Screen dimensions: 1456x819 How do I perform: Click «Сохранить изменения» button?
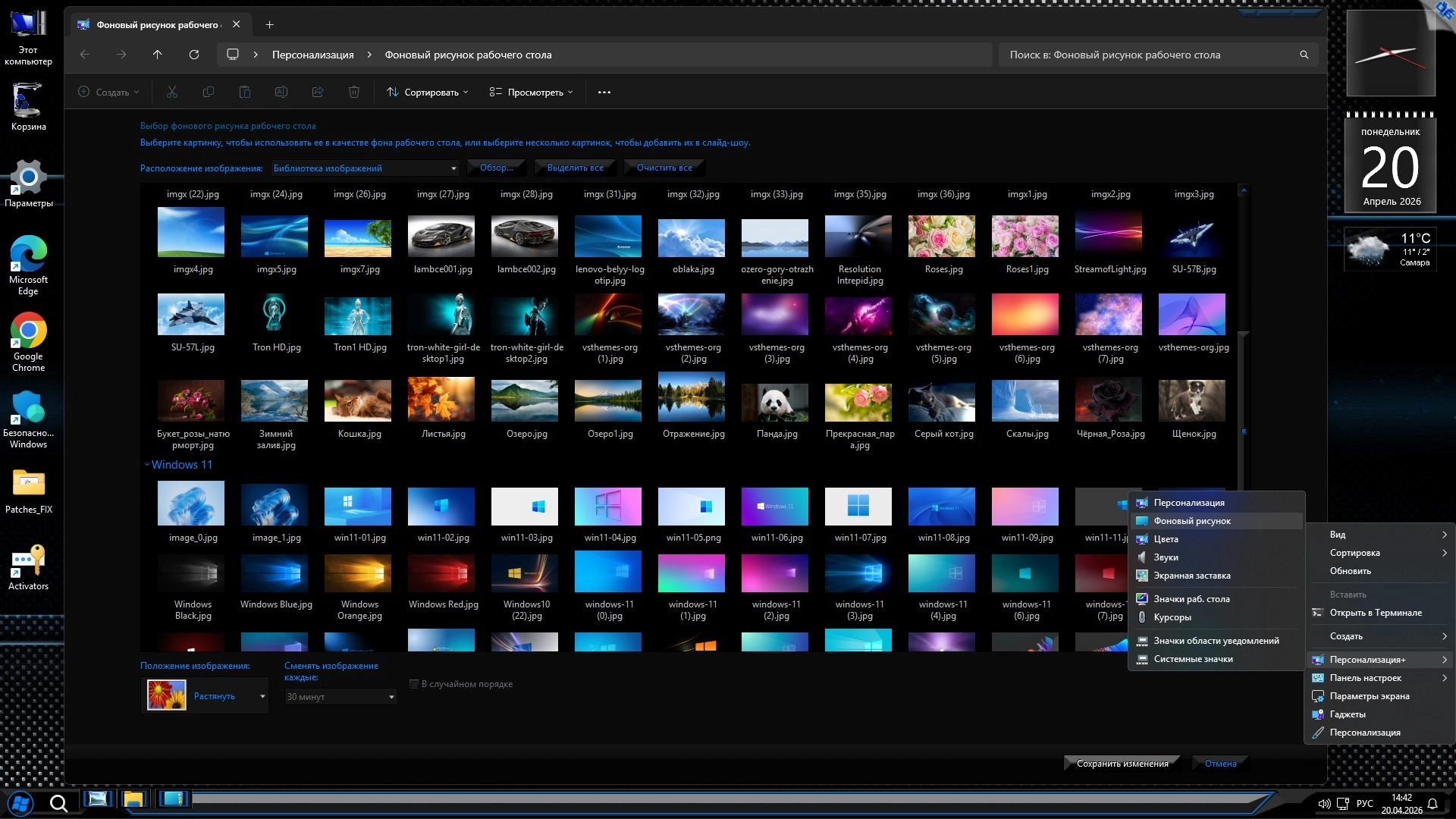(x=1122, y=764)
